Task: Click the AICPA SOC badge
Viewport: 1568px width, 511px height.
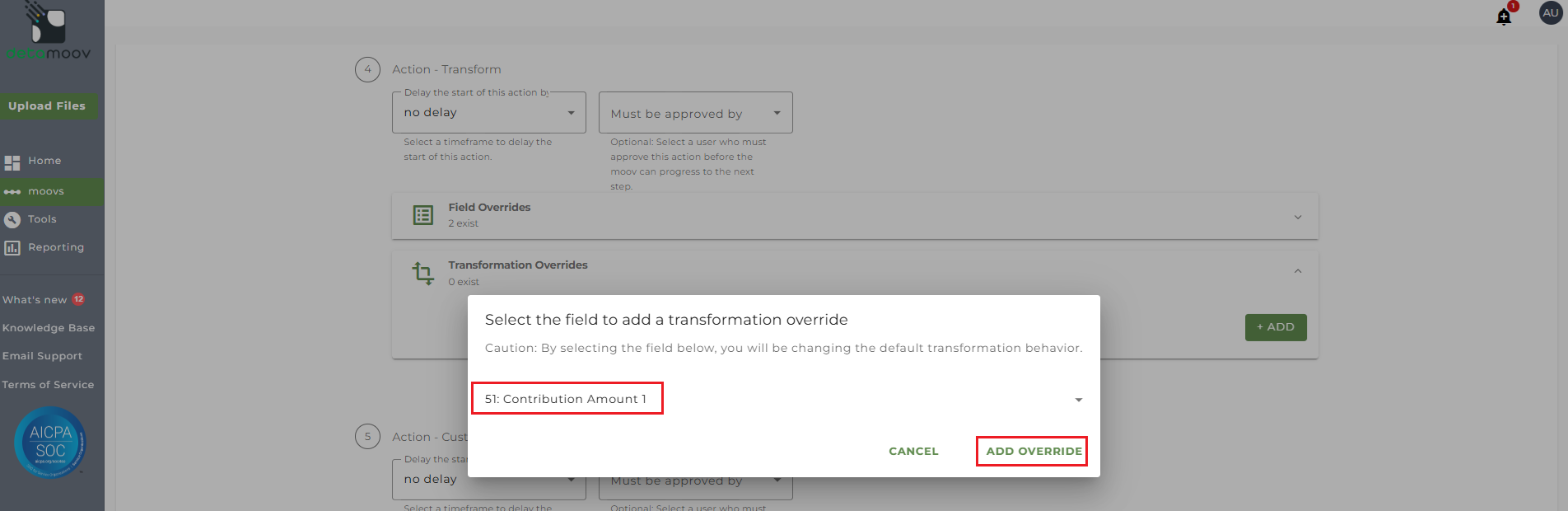Action: pos(50,443)
